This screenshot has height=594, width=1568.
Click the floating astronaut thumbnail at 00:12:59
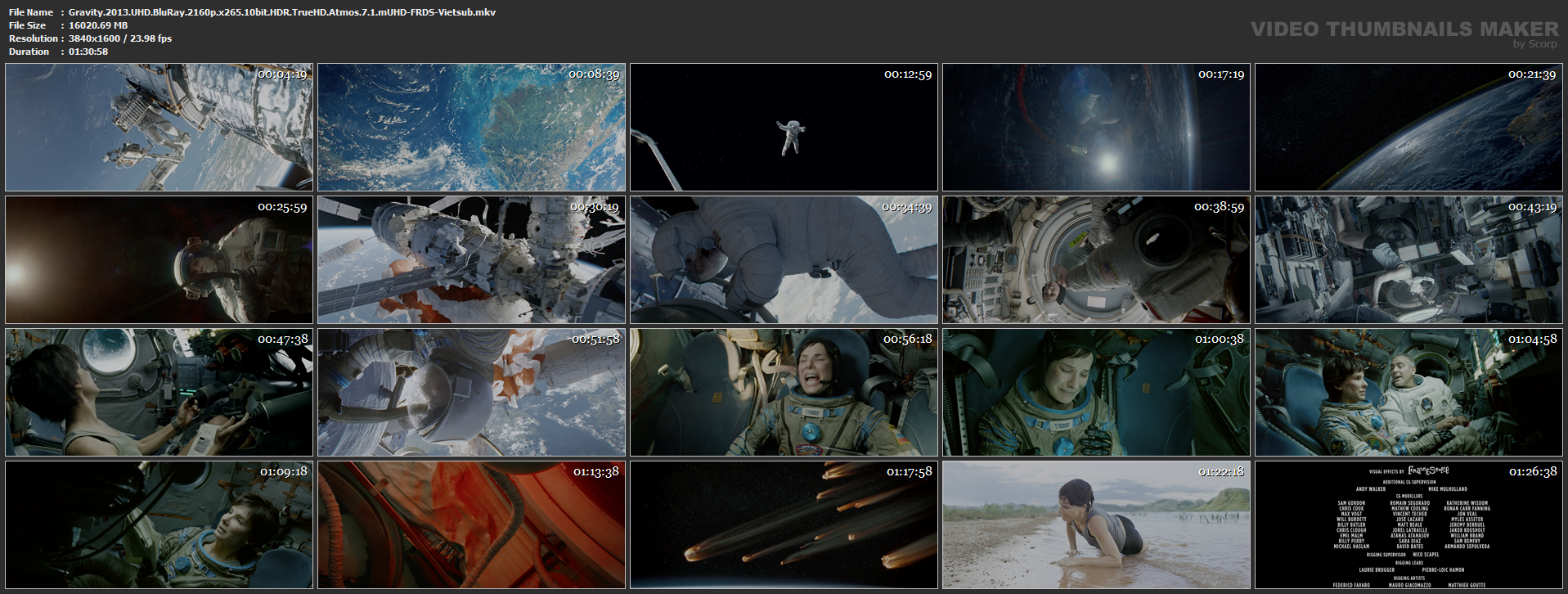784,128
